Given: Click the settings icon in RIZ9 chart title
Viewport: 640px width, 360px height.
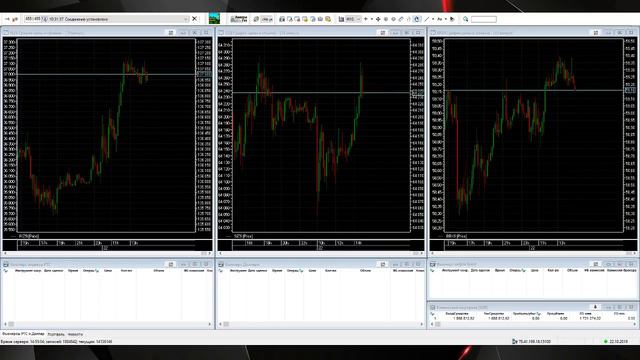Looking at the screenshot, I should (x=171, y=33).
